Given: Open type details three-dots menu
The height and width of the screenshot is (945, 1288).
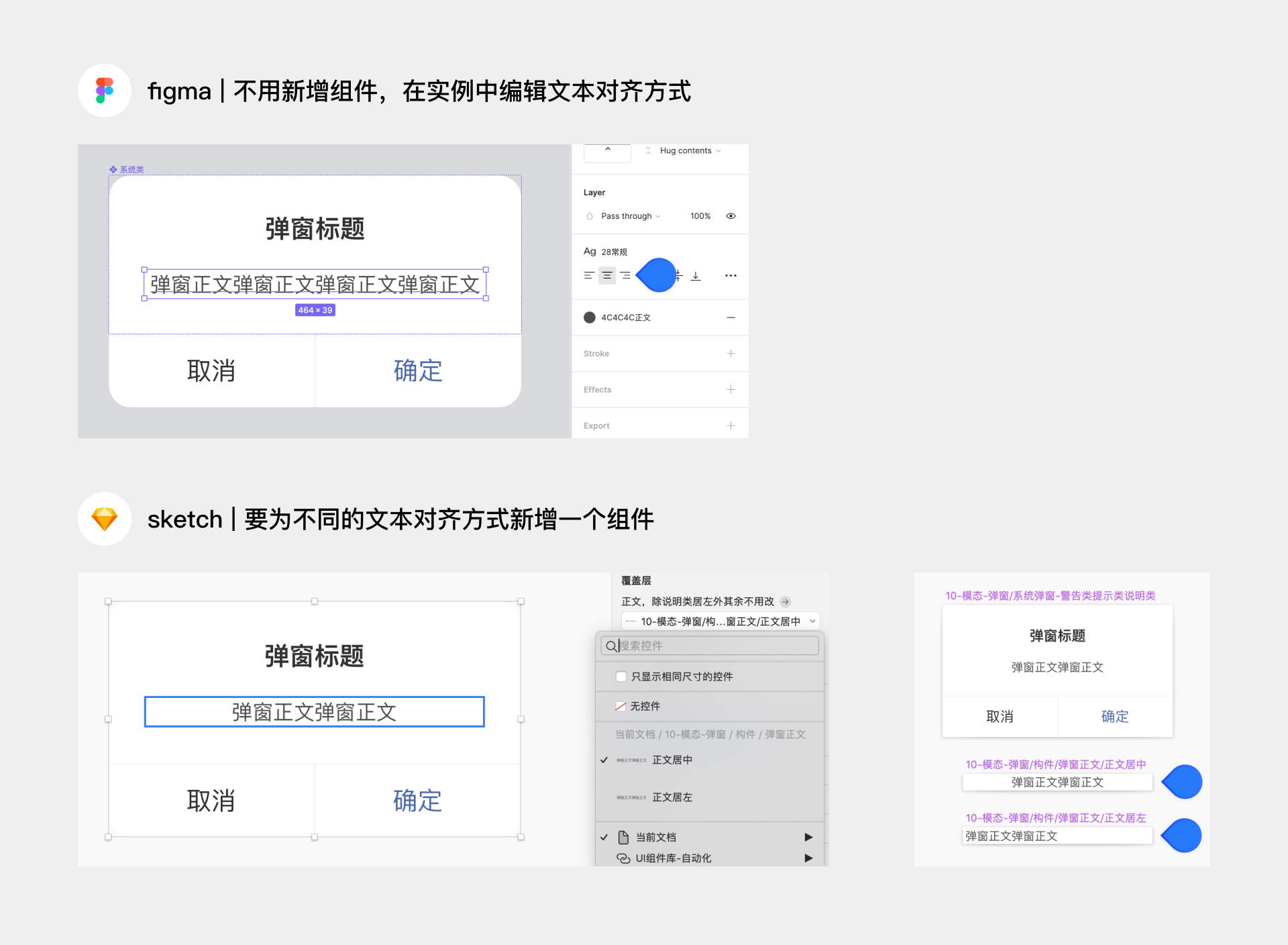Looking at the screenshot, I should (x=731, y=276).
